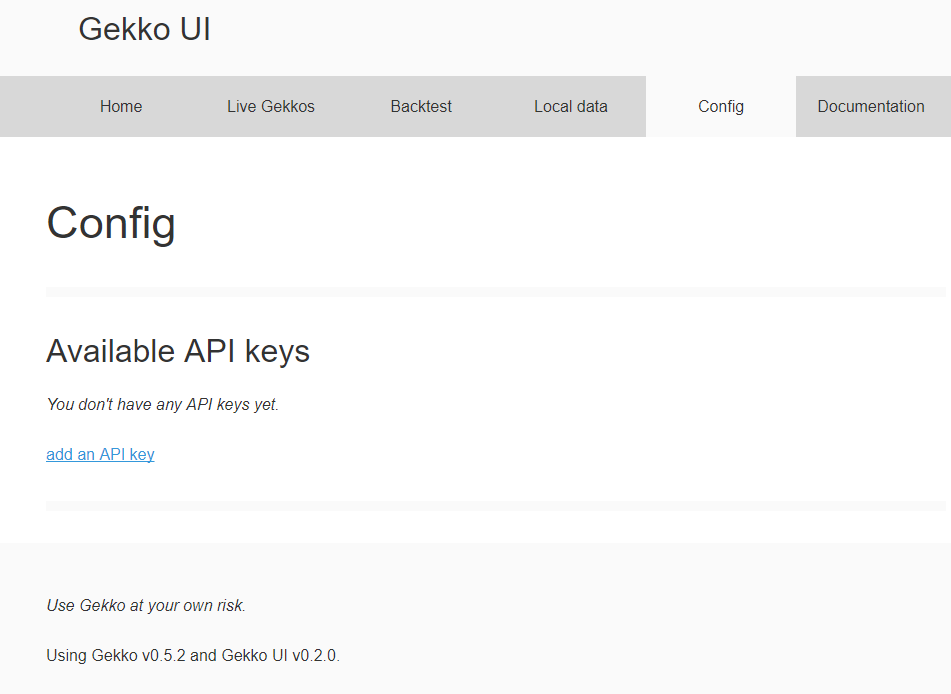Switch to the Live Gekkos tab
The image size is (951, 694).
(271, 107)
